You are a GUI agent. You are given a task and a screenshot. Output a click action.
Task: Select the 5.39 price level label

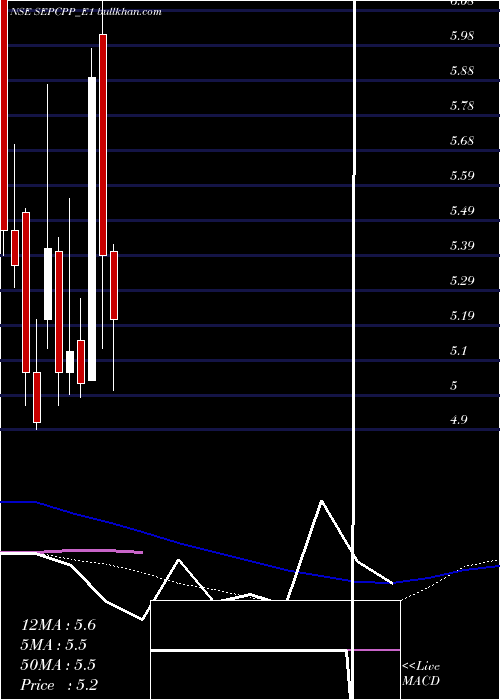pos(462,246)
